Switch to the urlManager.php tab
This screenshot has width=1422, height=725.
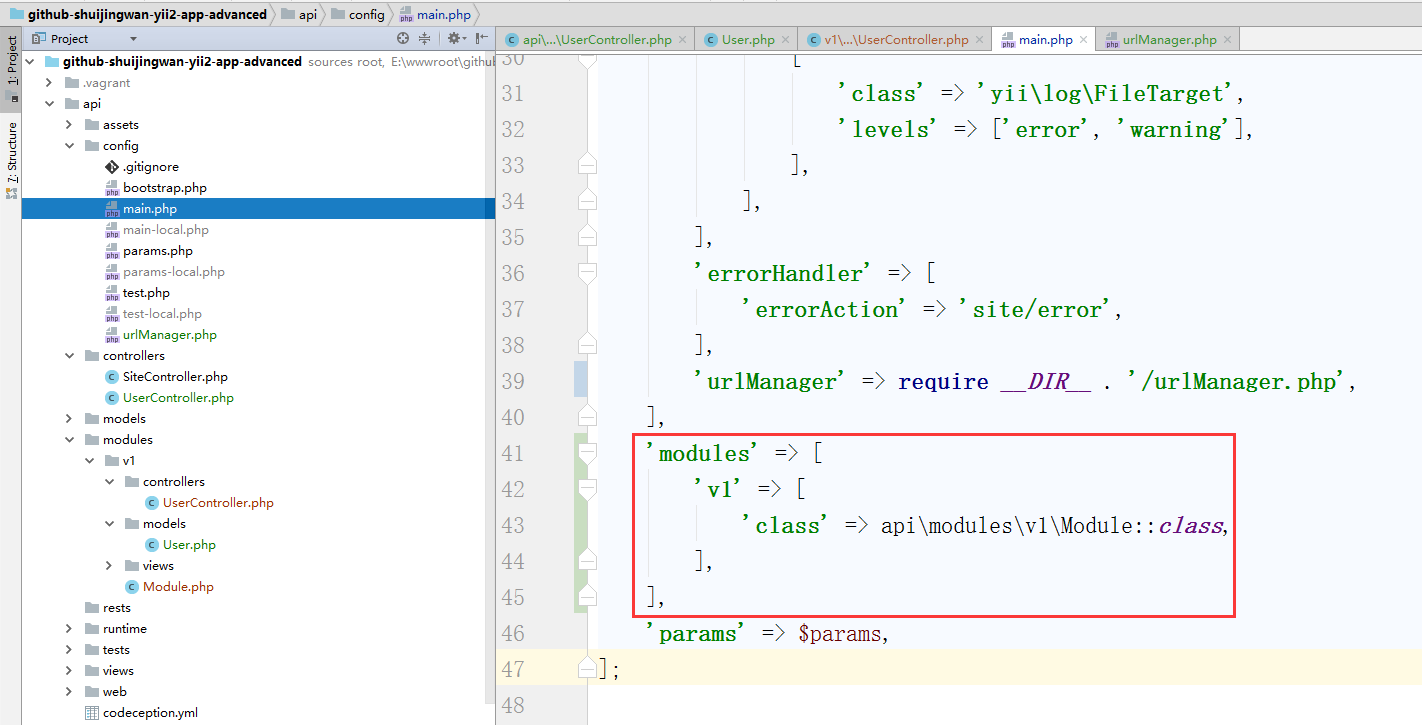[1168, 40]
